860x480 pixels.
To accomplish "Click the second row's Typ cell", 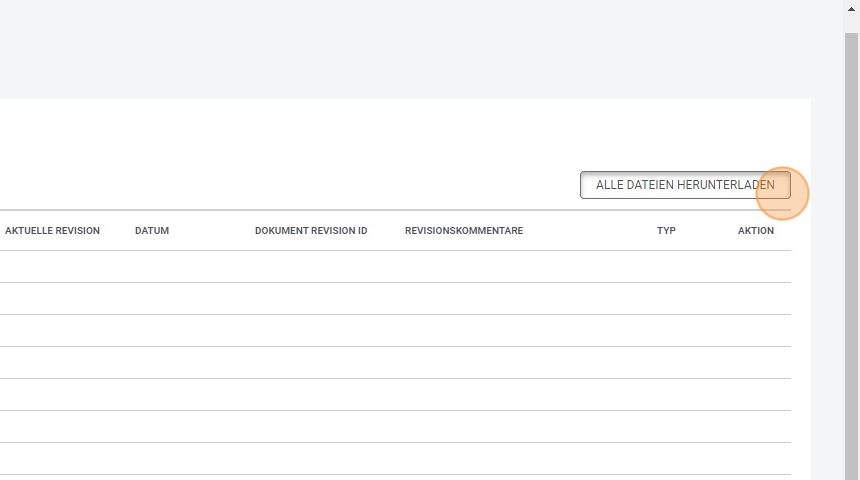I will click(x=666, y=299).
